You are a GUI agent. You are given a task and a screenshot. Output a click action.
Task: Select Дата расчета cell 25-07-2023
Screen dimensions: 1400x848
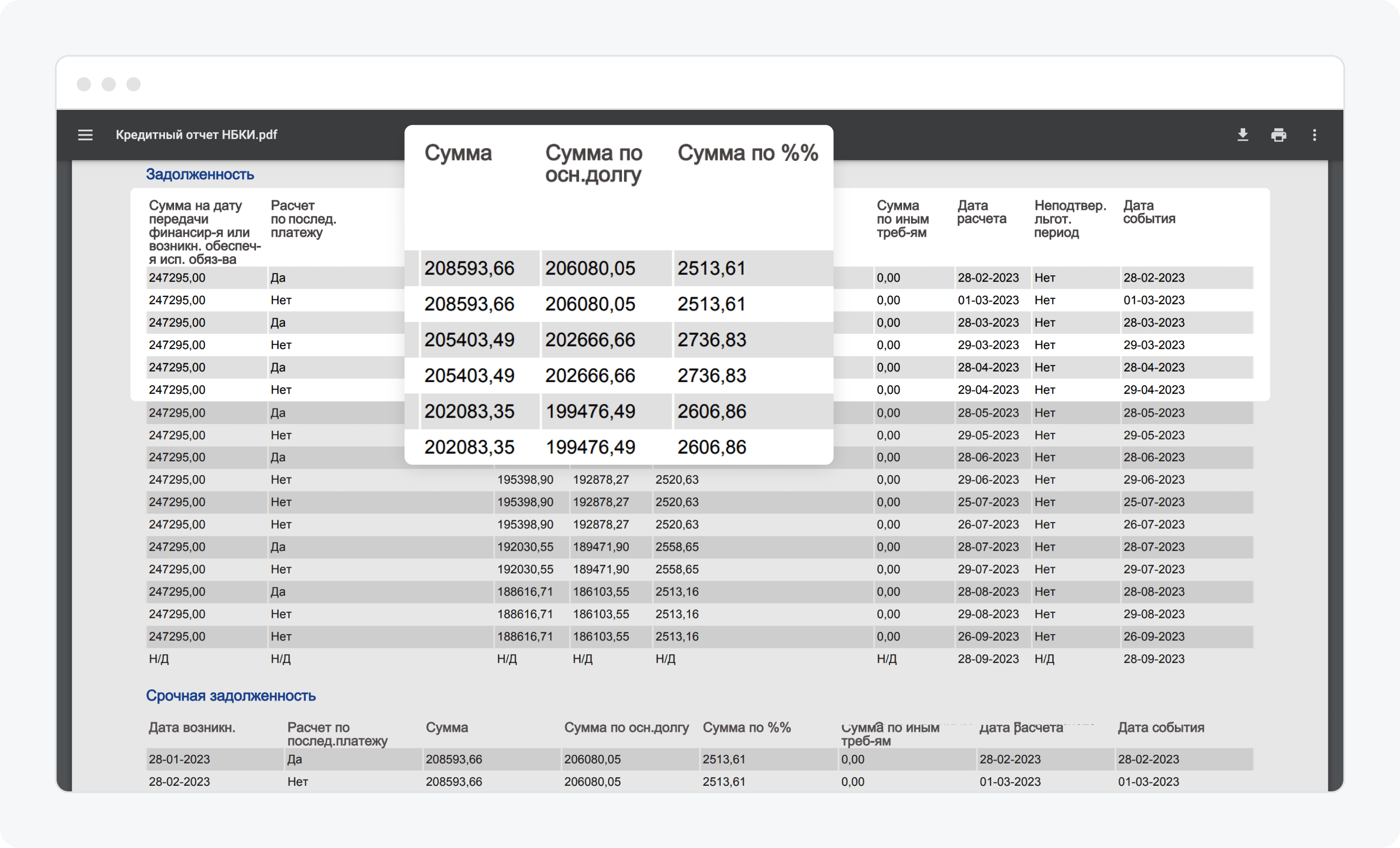pos(988,503)
